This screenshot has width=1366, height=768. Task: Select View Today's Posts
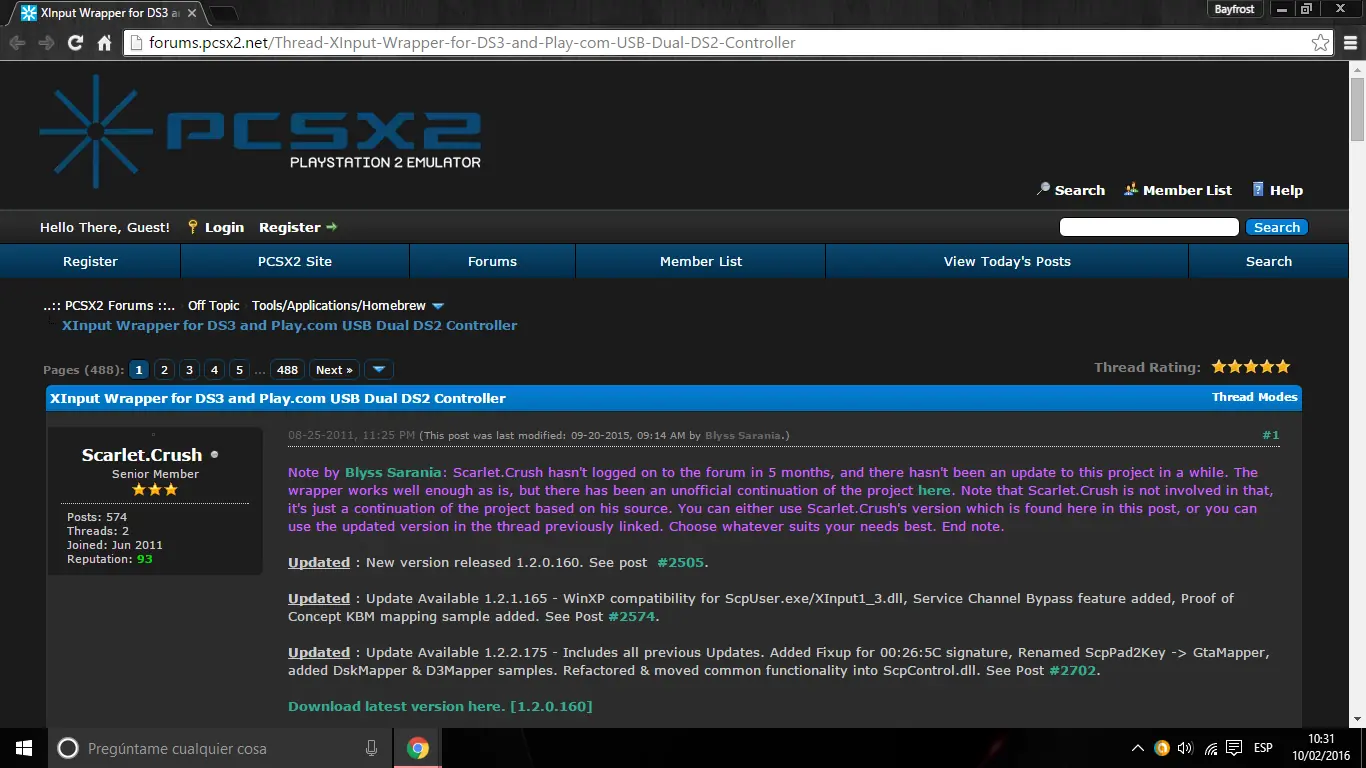1007,261
